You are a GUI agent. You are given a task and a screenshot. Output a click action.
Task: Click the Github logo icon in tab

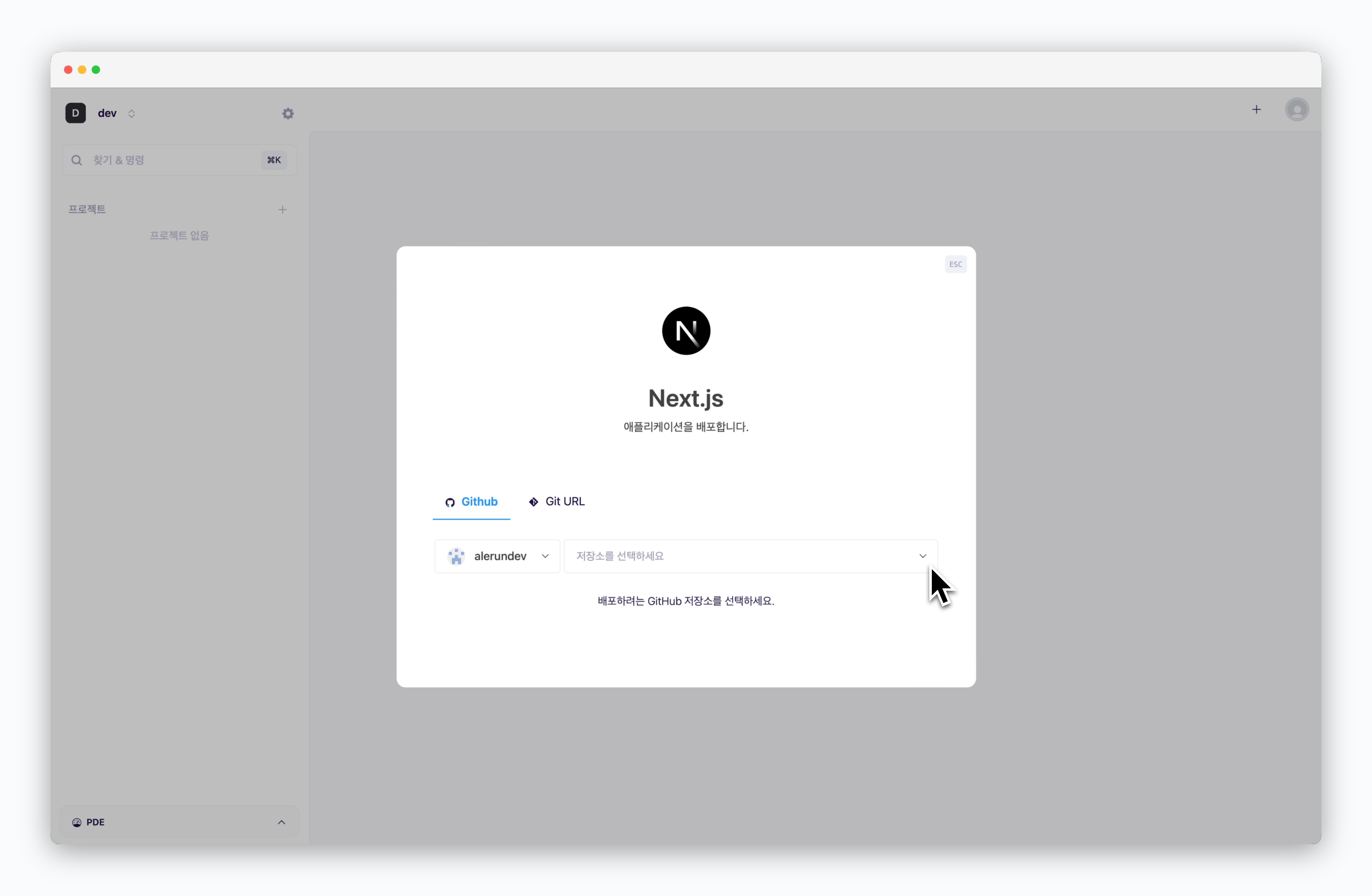pyautogui.click(x=450, y=502)
